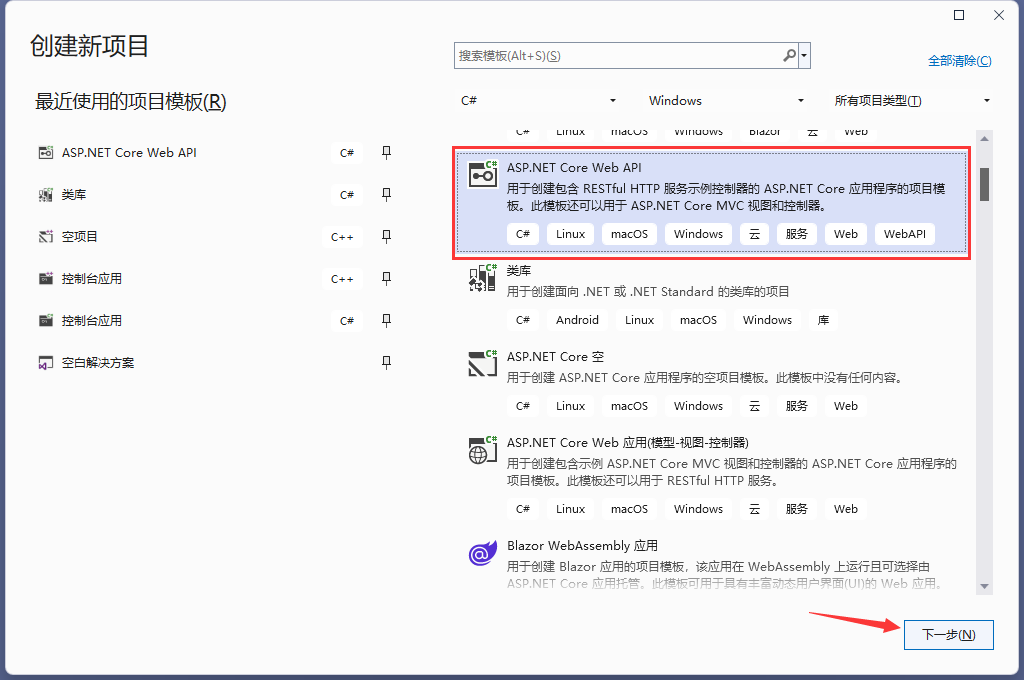Screen dimensions: 1024x680
Task: Click the 空白解决方案 icon in the recent list
Action: coord(46,363)
